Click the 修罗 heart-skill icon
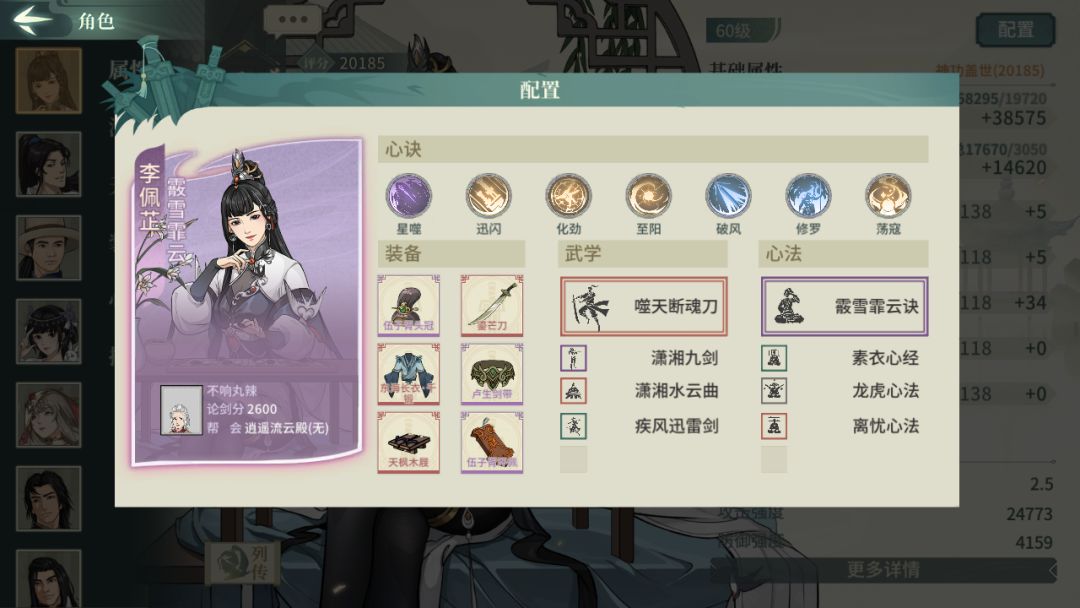 (x=808, y=196)
